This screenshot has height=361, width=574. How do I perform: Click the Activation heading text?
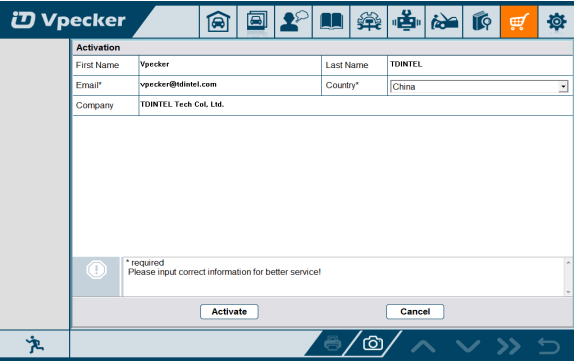(x=98, y=48)
